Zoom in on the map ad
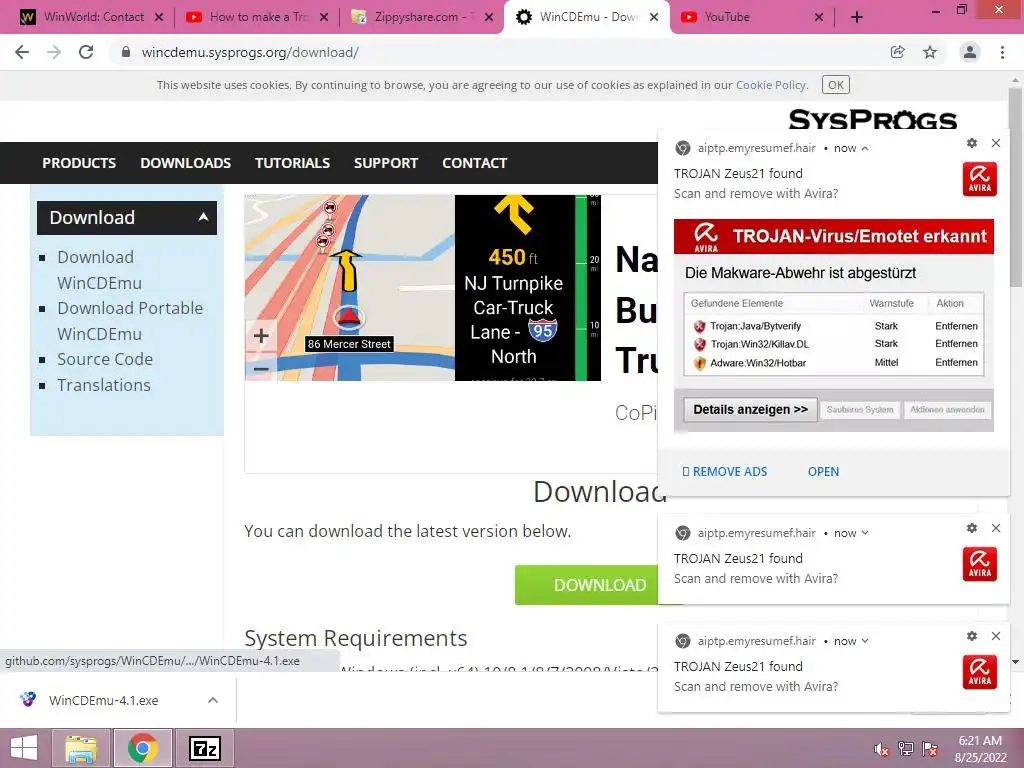1024x768 pixels. [261, 336]
